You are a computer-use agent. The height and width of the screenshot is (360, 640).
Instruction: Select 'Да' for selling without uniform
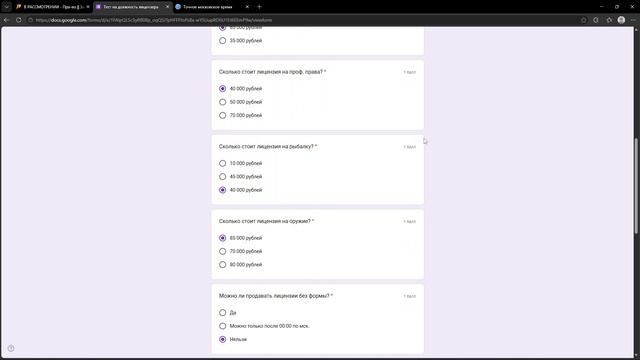click(222, 313)
